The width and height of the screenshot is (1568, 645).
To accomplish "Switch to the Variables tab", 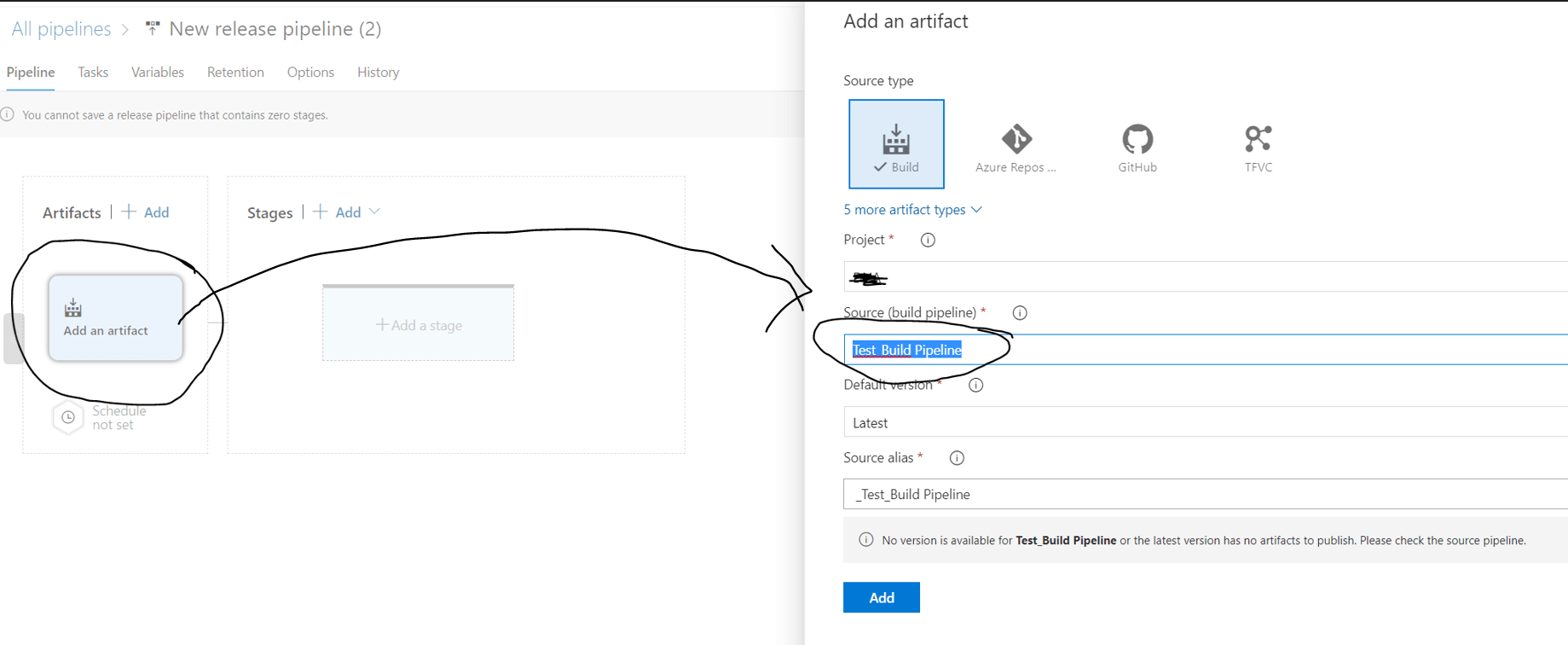I will [157, 73].
